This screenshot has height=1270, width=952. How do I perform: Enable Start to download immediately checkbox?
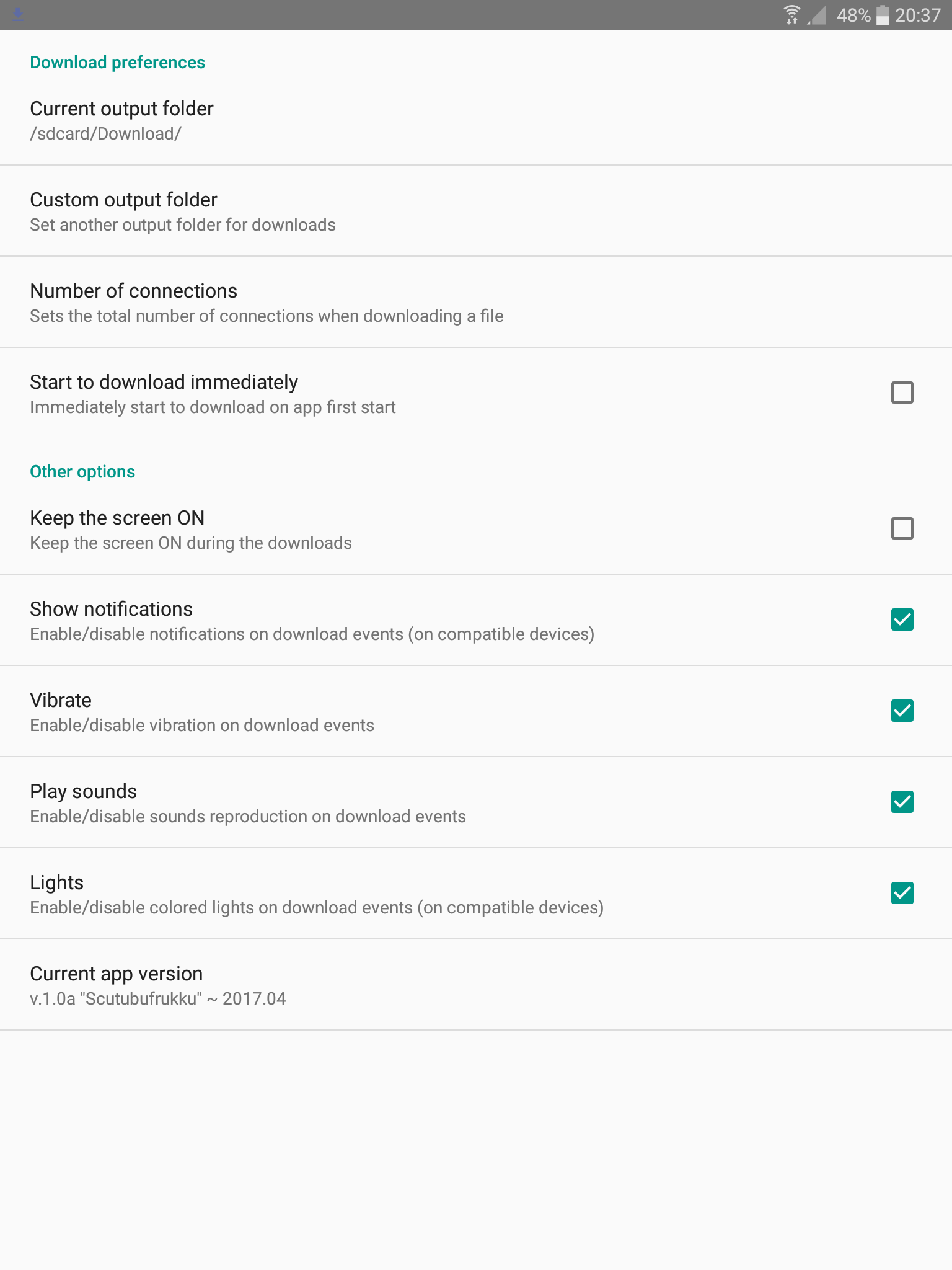(902, 393)
